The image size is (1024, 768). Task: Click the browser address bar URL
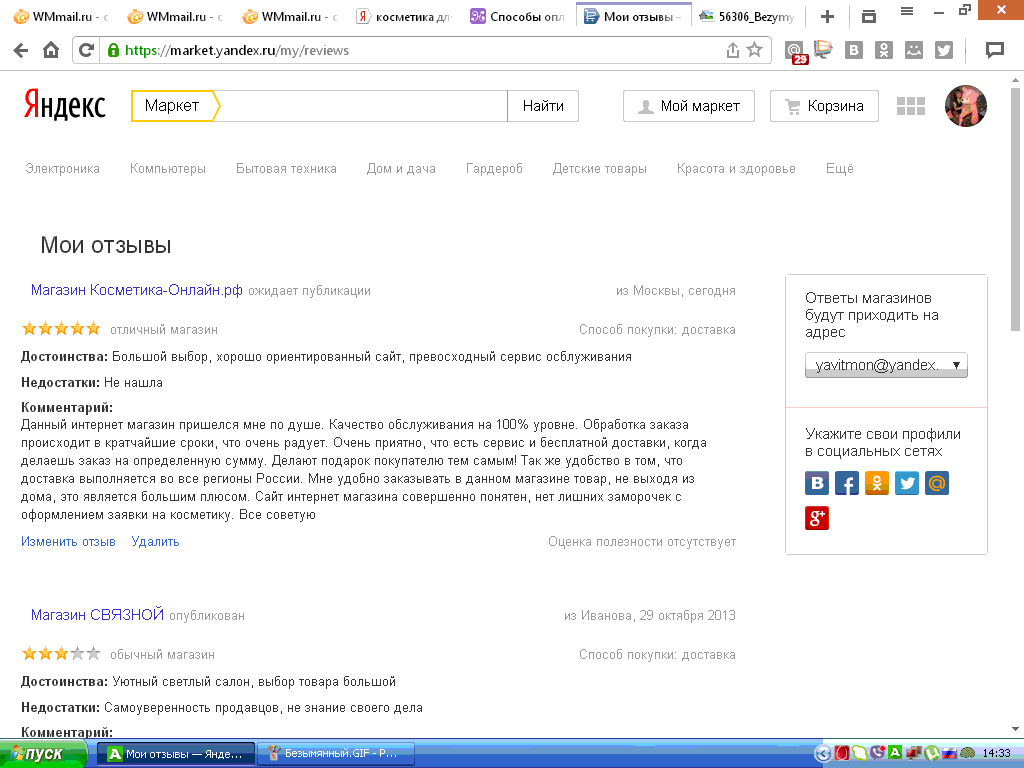[236, 50]
